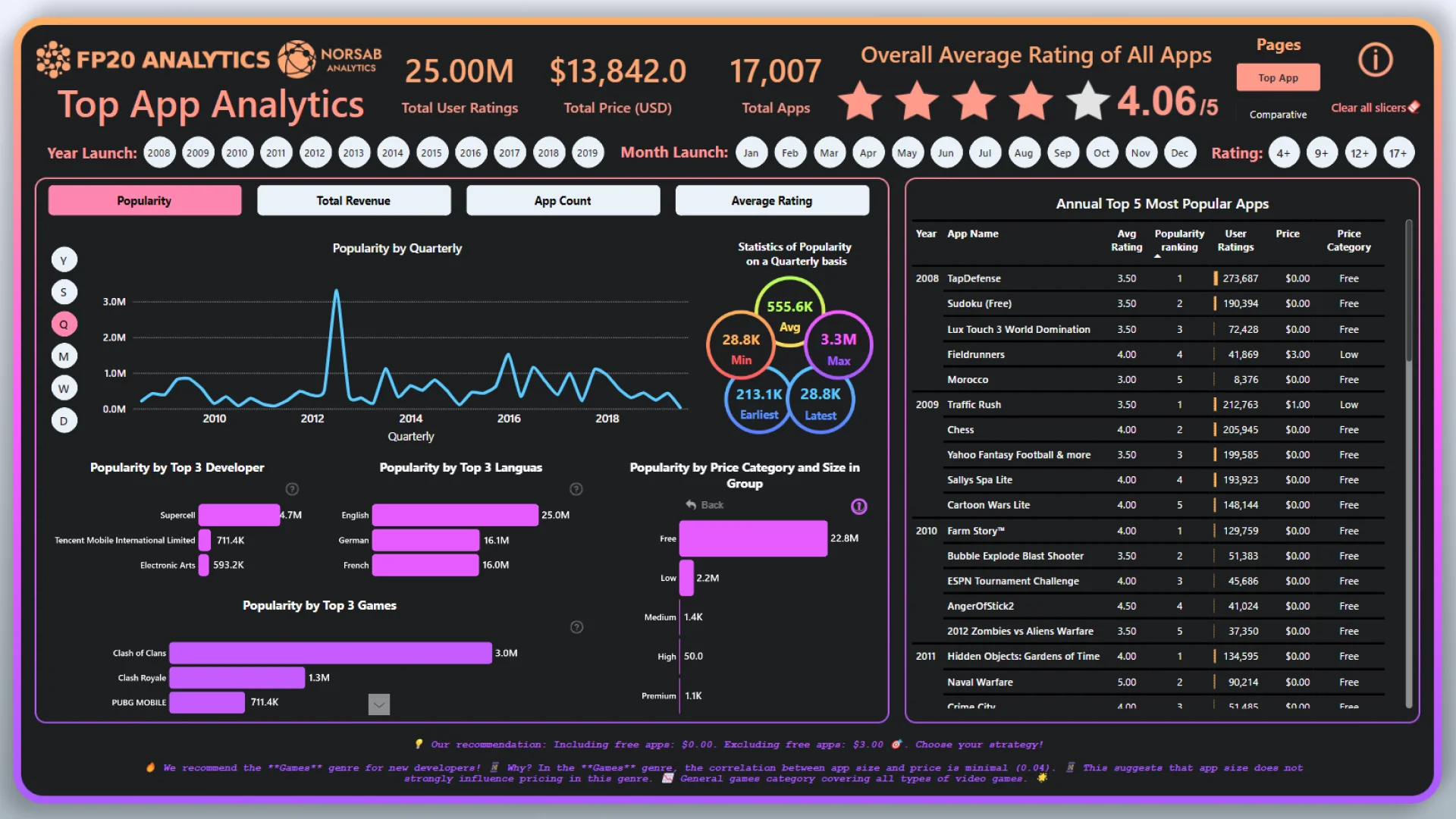The image size is (1456, 819).
Task: Filter by launch month May
Action: coord(907,153)
